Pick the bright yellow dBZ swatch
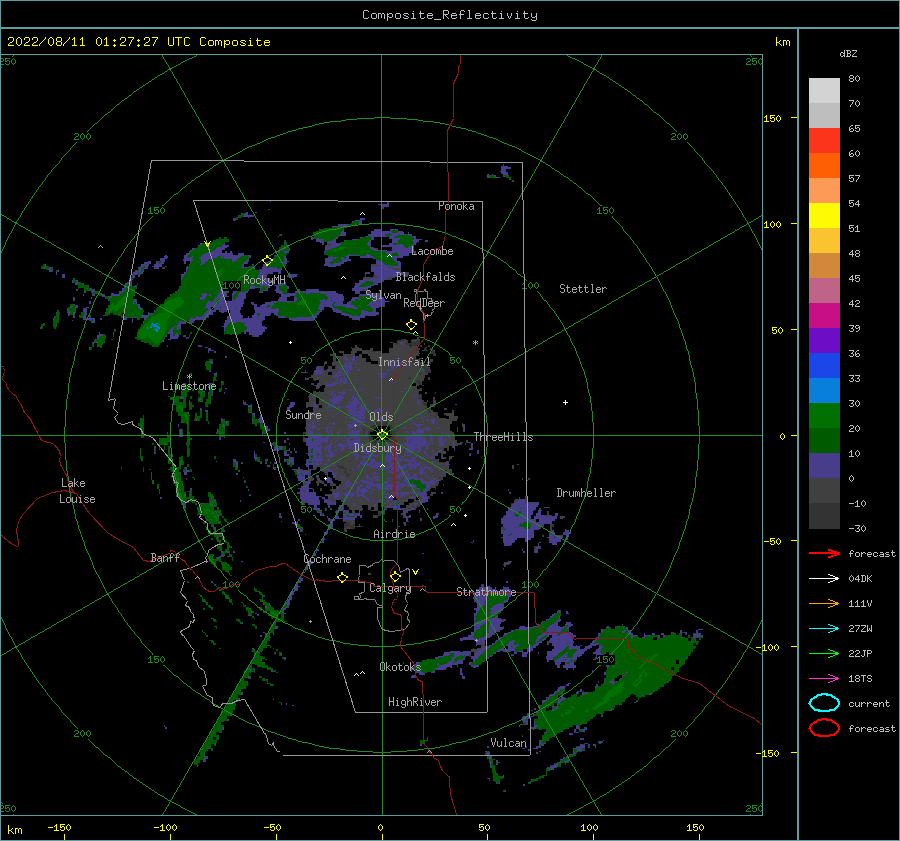900x841 pixels. (x=824, y=215)
